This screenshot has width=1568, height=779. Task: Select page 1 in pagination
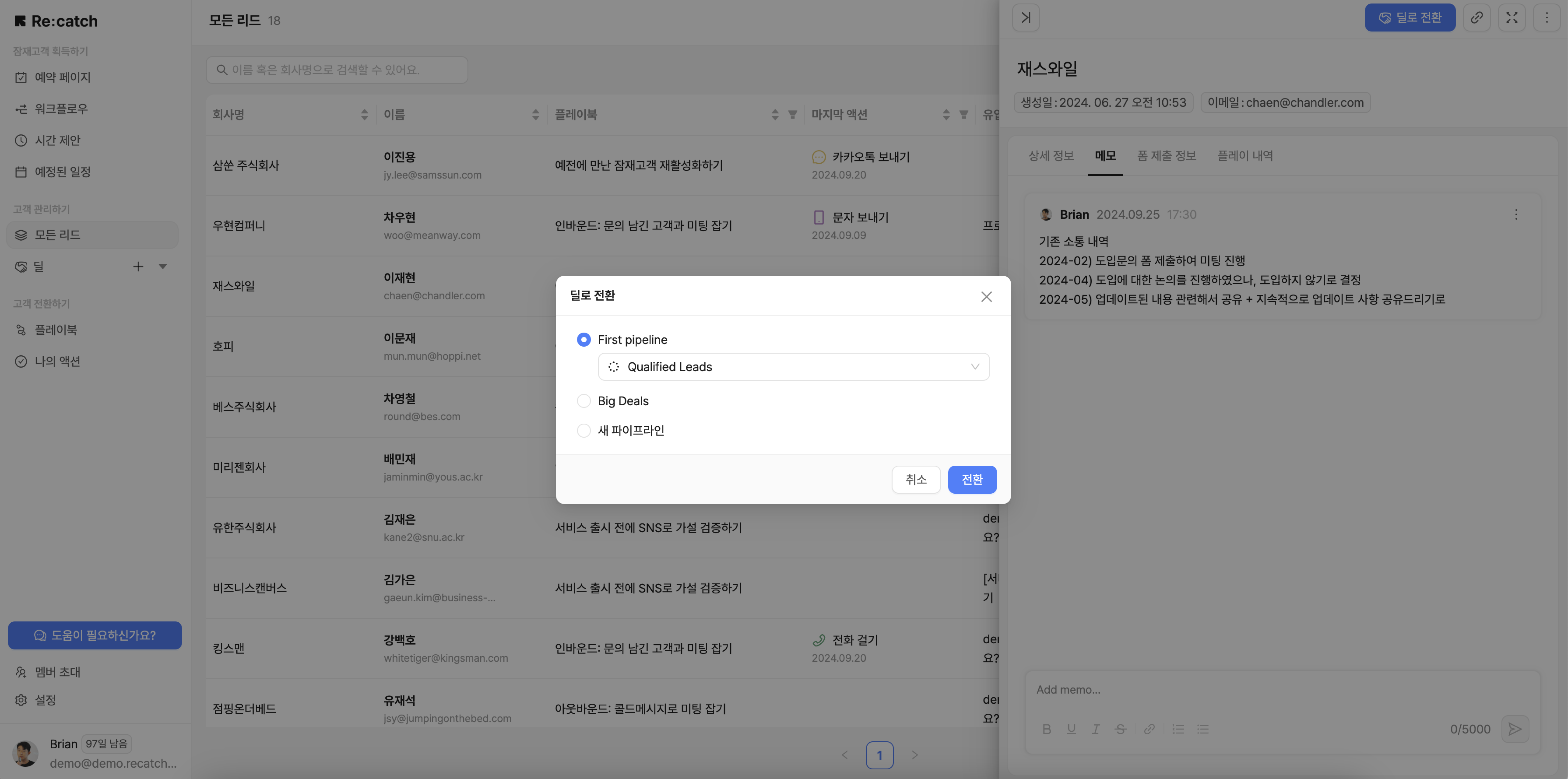coord(879,755)
